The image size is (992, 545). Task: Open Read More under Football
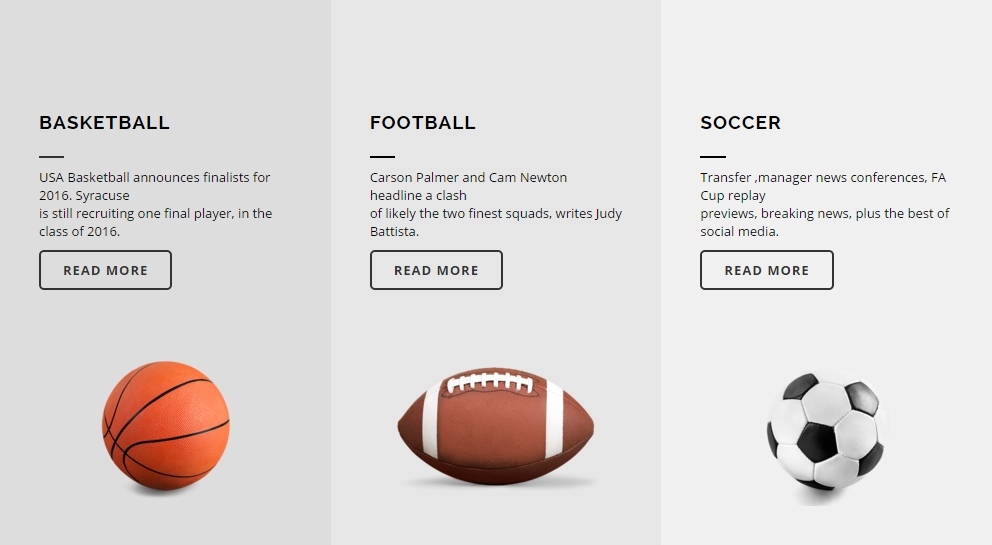[436, 270]
